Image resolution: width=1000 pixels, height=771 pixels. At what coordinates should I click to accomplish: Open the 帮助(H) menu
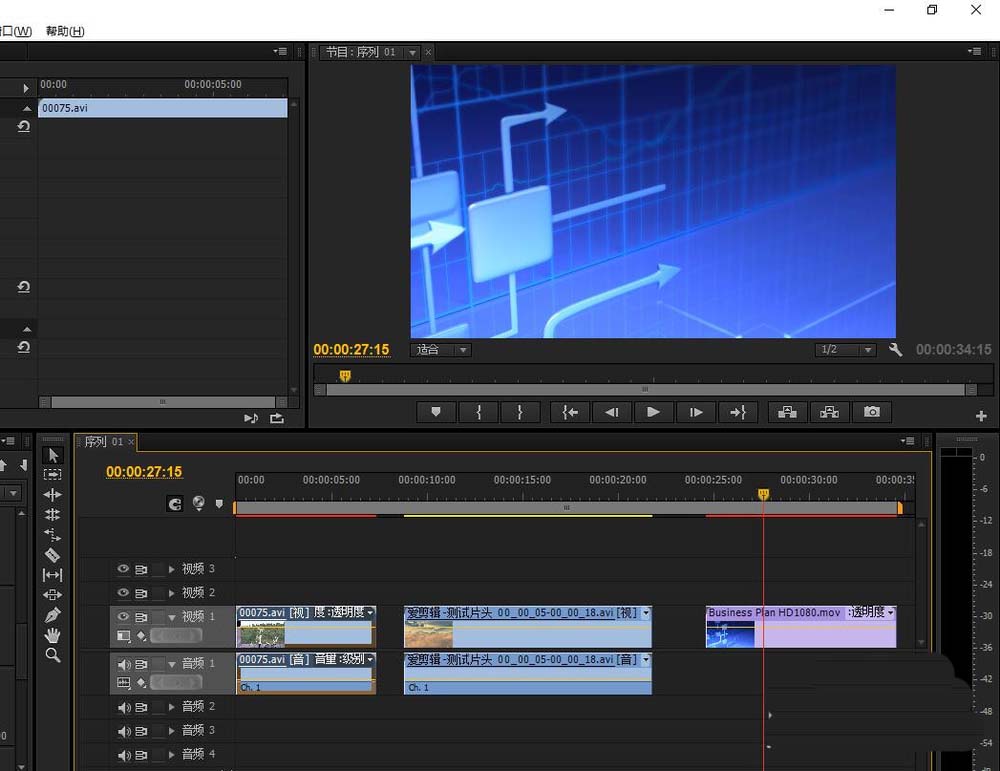coord(65,31)
